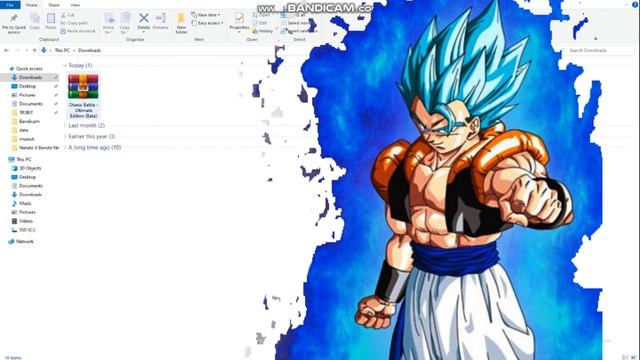Click Select none in Select group

[295, 23]
